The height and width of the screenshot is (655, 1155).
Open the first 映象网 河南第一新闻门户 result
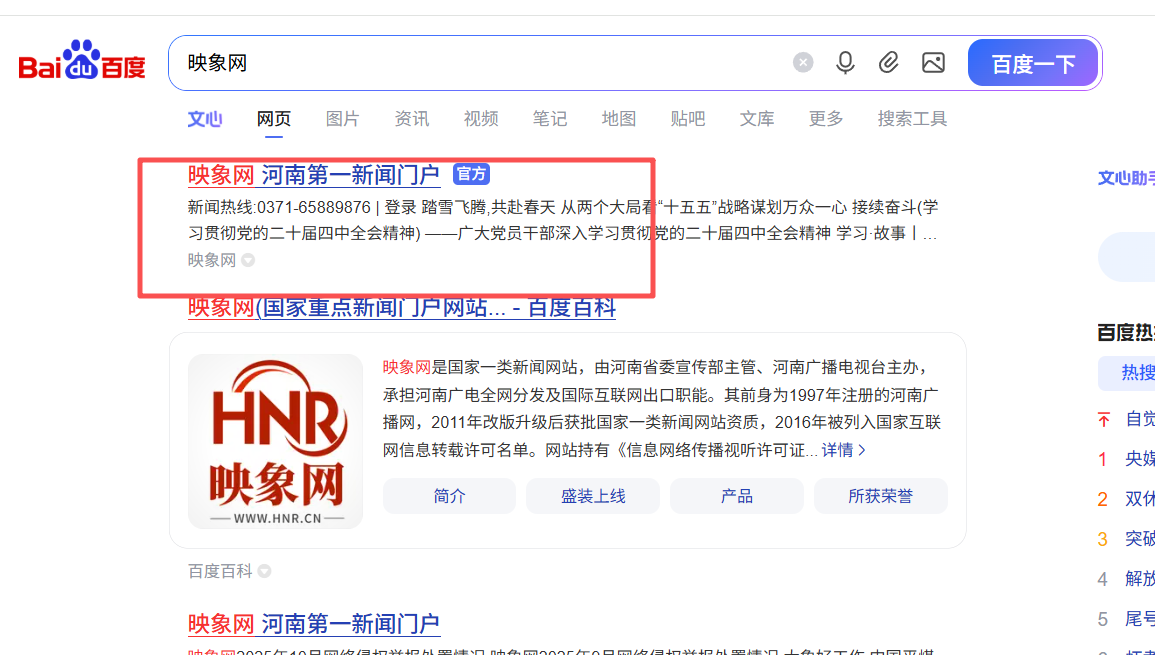pos(314,175)
